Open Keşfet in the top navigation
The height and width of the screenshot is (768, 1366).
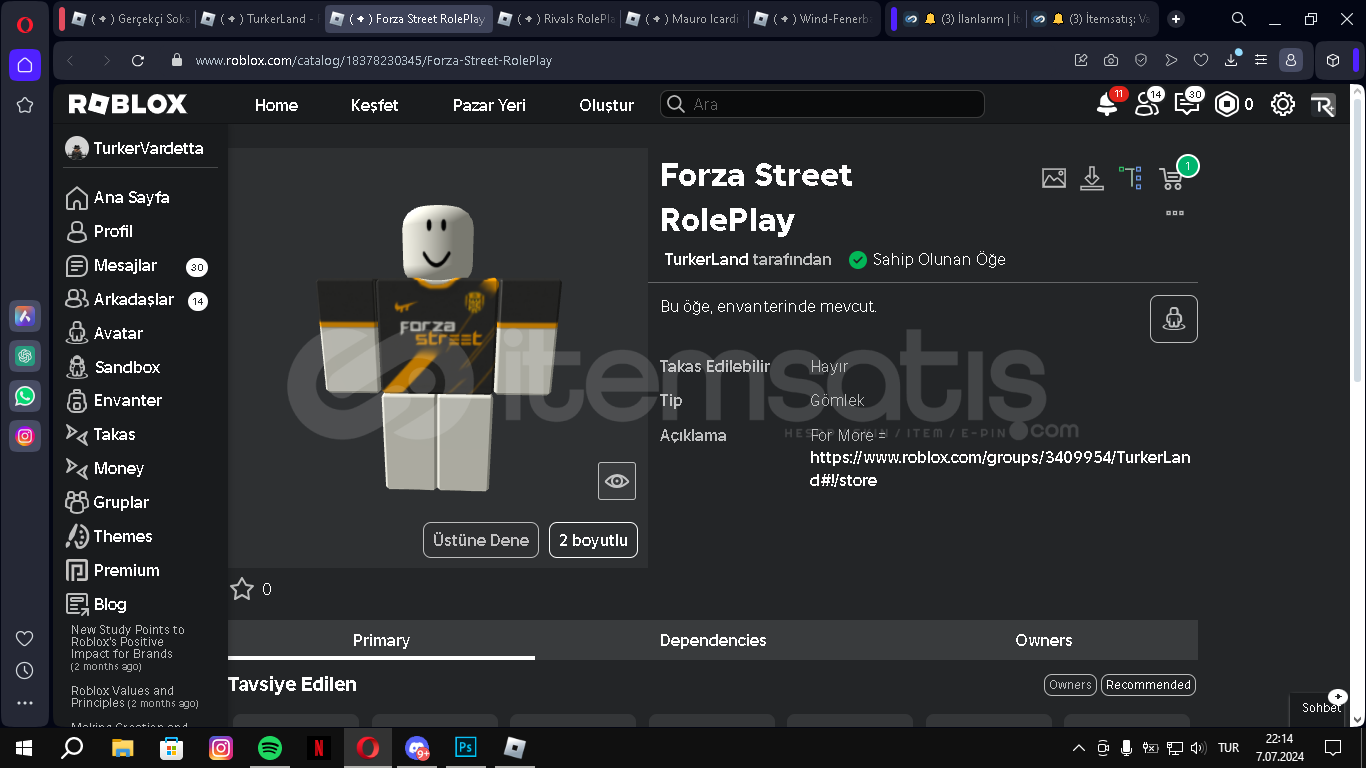pos(375,105)
